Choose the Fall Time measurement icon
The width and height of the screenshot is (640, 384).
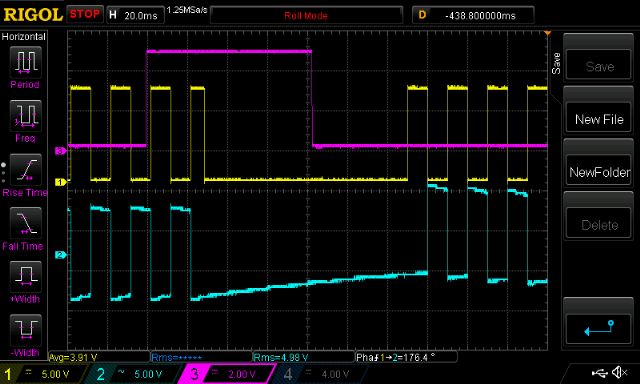(x=25, y=223)
